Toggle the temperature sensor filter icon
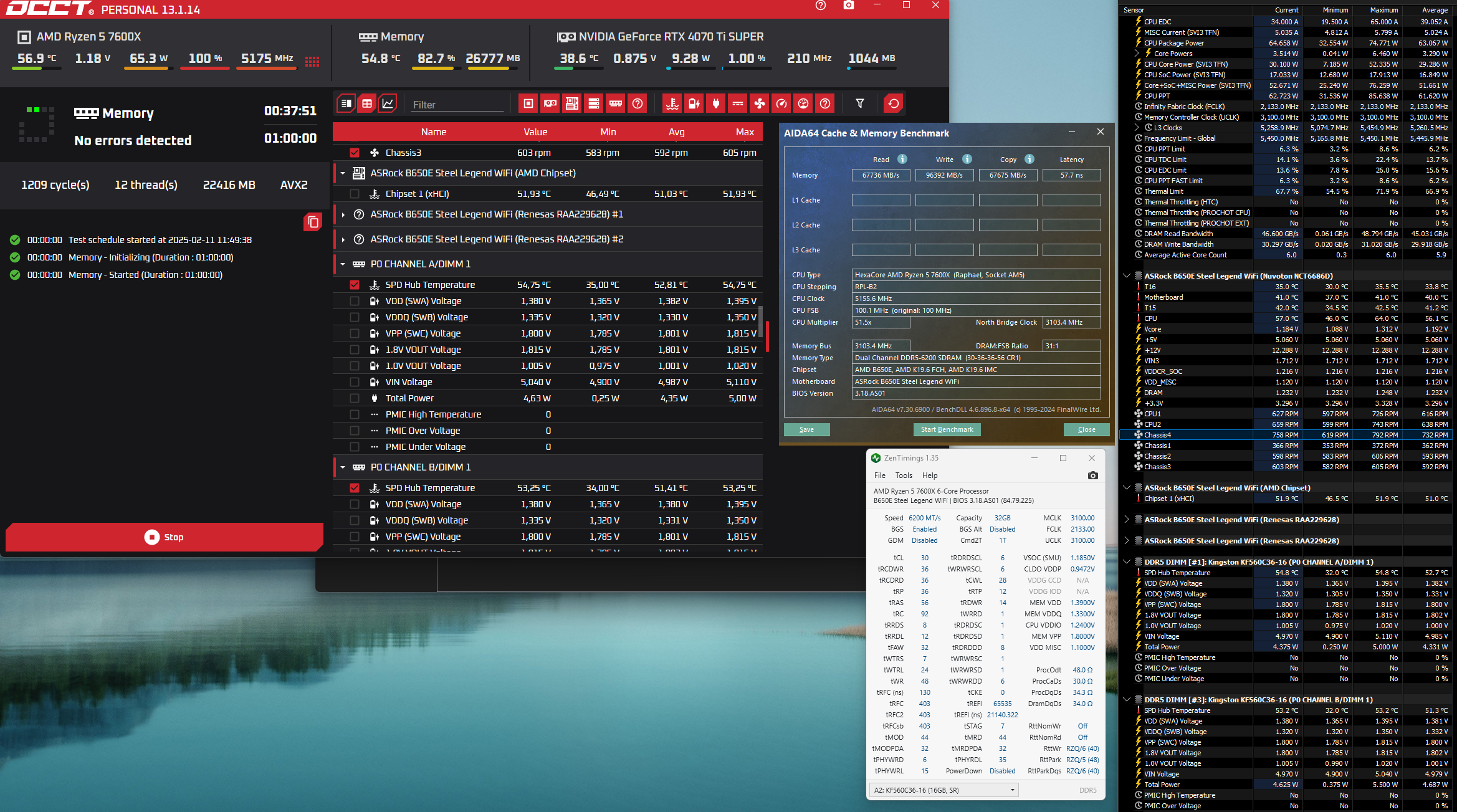The height and width of the screenshot is (812, 1457). coord(672,103)
